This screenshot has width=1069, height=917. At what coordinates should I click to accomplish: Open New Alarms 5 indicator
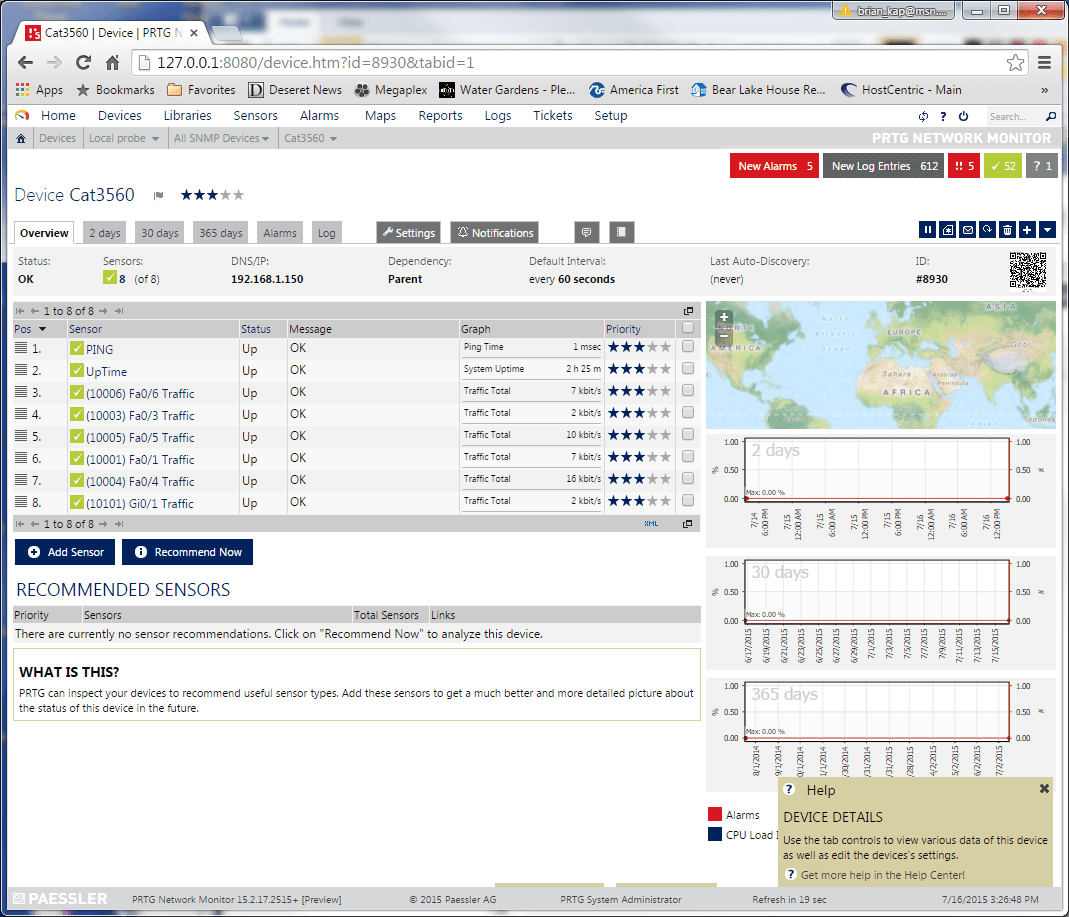(774, 166)
